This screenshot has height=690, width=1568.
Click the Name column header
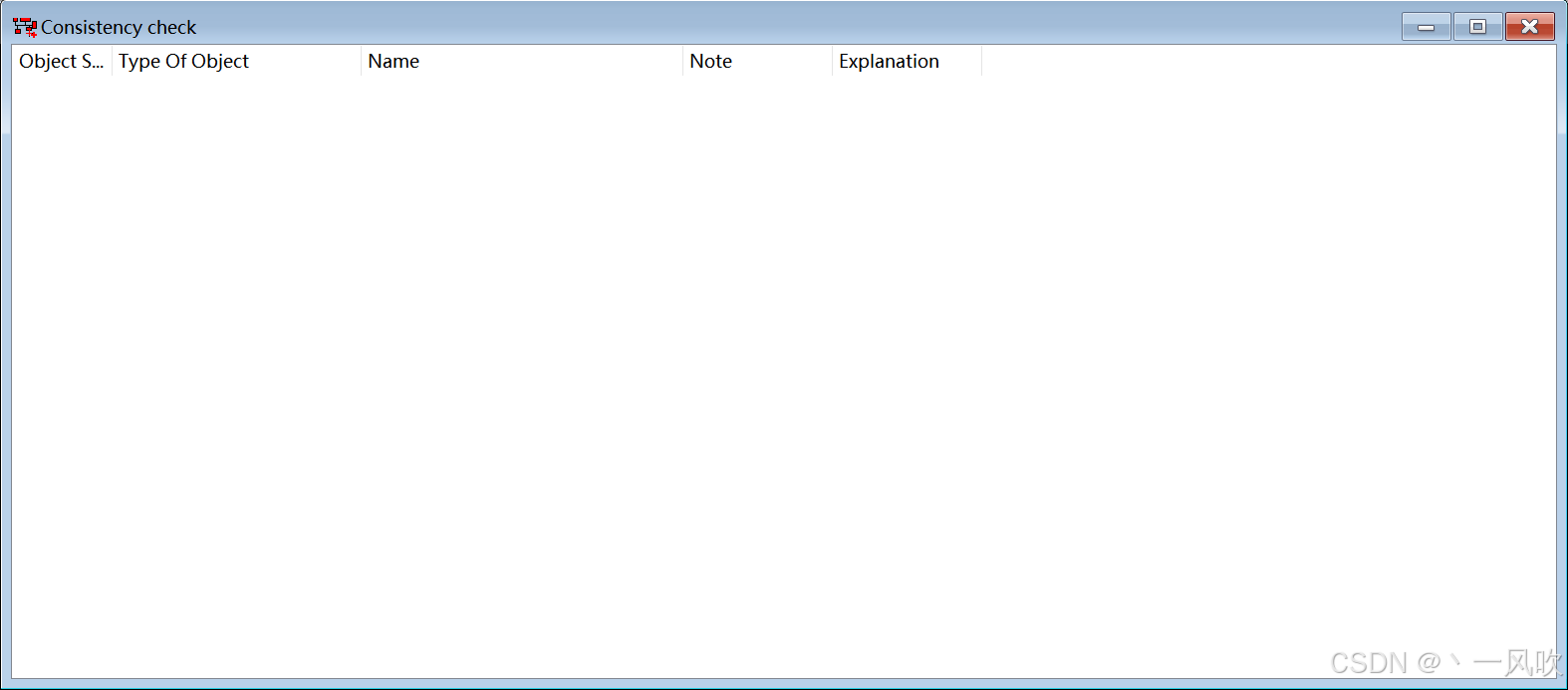522,61
